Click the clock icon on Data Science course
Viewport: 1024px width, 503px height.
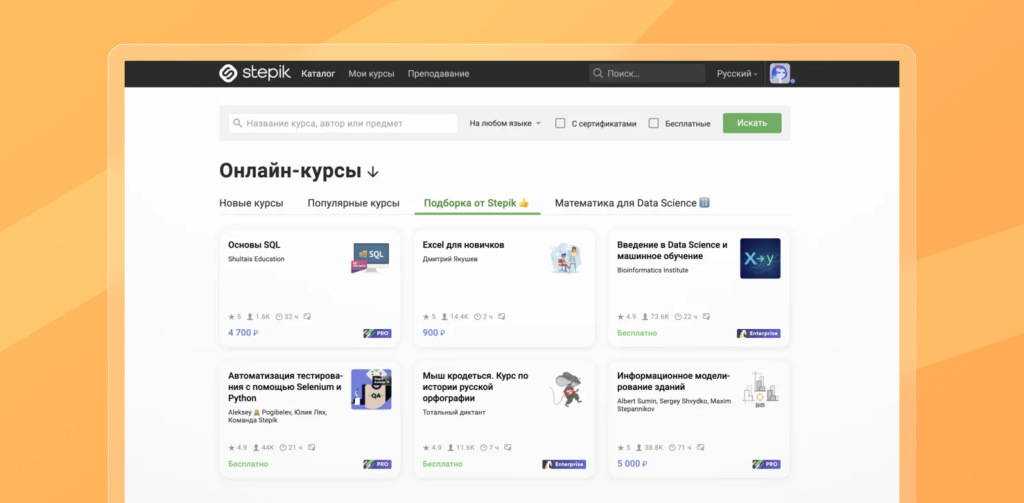[x=678, y=317]
